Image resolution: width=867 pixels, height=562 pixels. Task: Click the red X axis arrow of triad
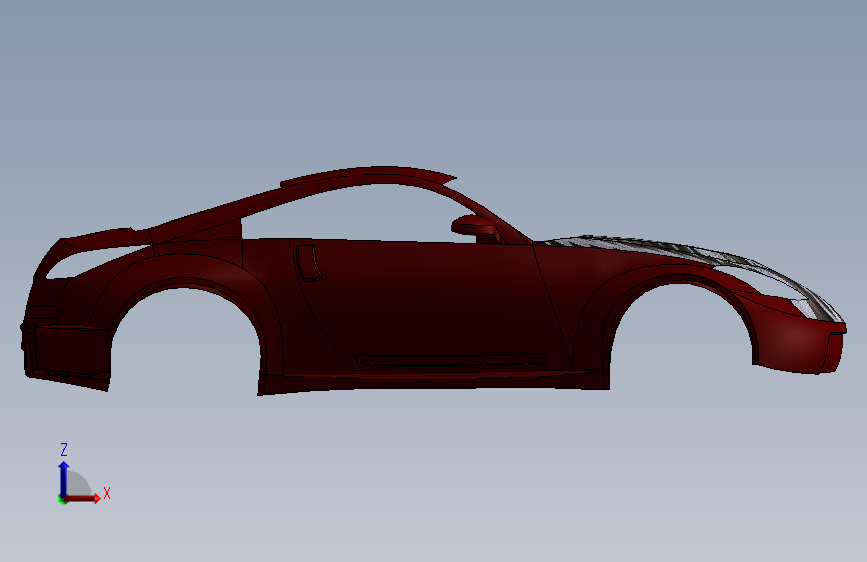(83, 498)
